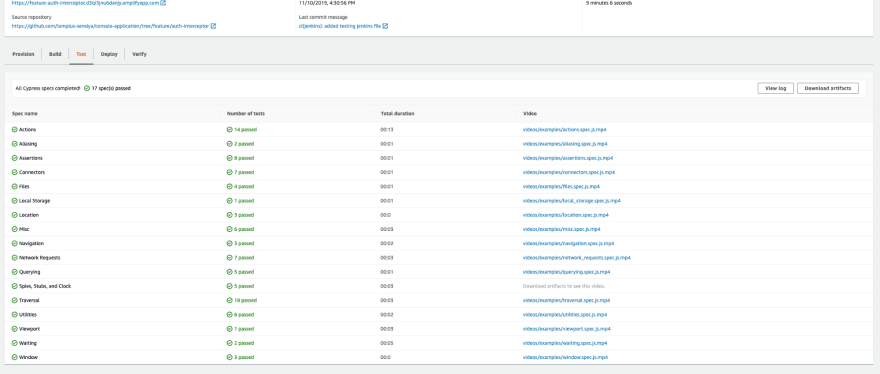Click the green check beside '17 spec(s) passed'
This screenshot has width=880, height=374.
point(87,88)
